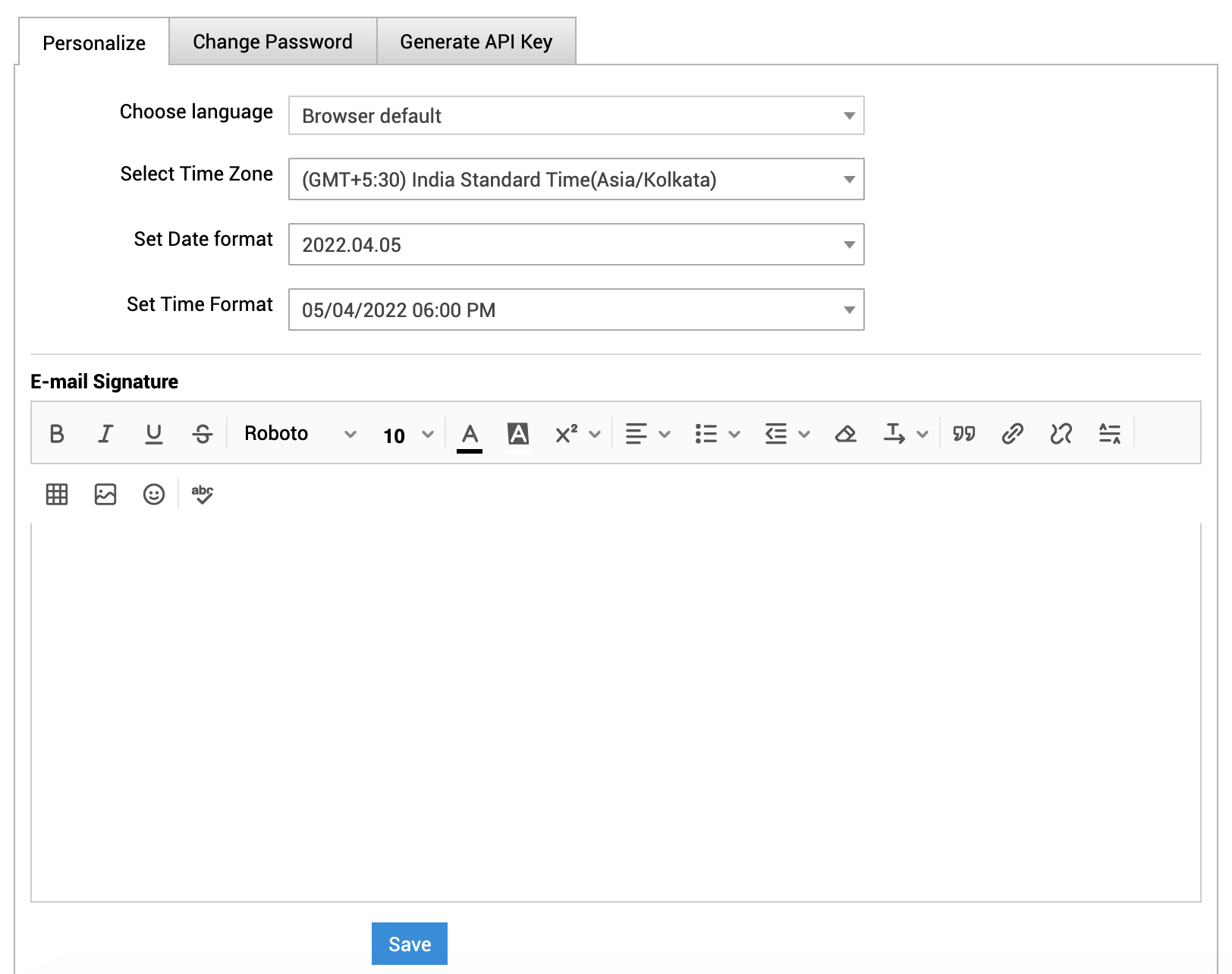Toggle italic text formatting
Image resolution: width=1232 pixels, height=974 pixels.
coord(105,434)
